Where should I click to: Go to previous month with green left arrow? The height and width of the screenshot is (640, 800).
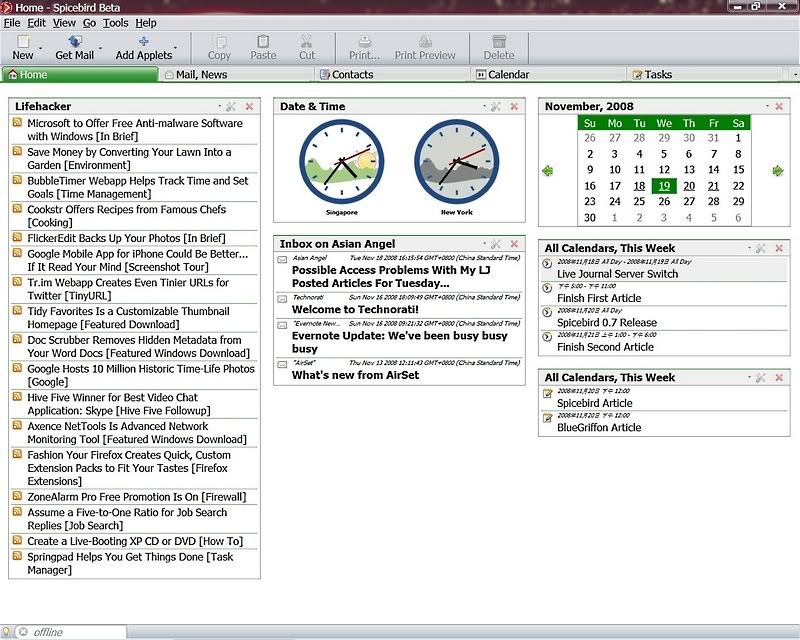pyautogui.click(x=548, y=170)
